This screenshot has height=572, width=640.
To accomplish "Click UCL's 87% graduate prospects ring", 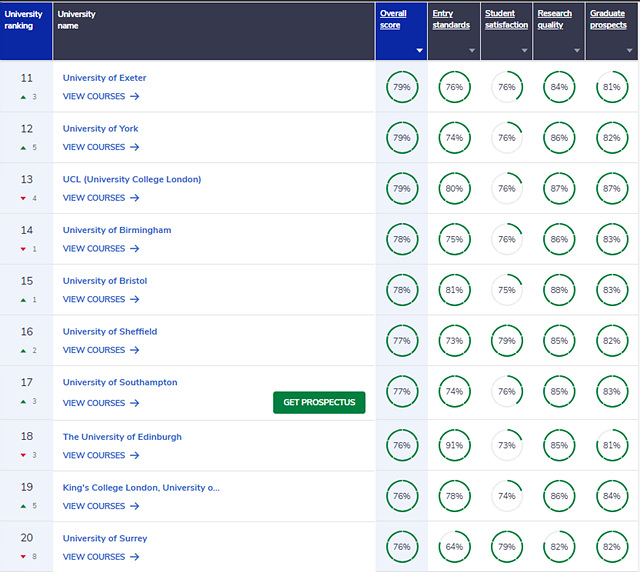I will [x=612, y=189].
